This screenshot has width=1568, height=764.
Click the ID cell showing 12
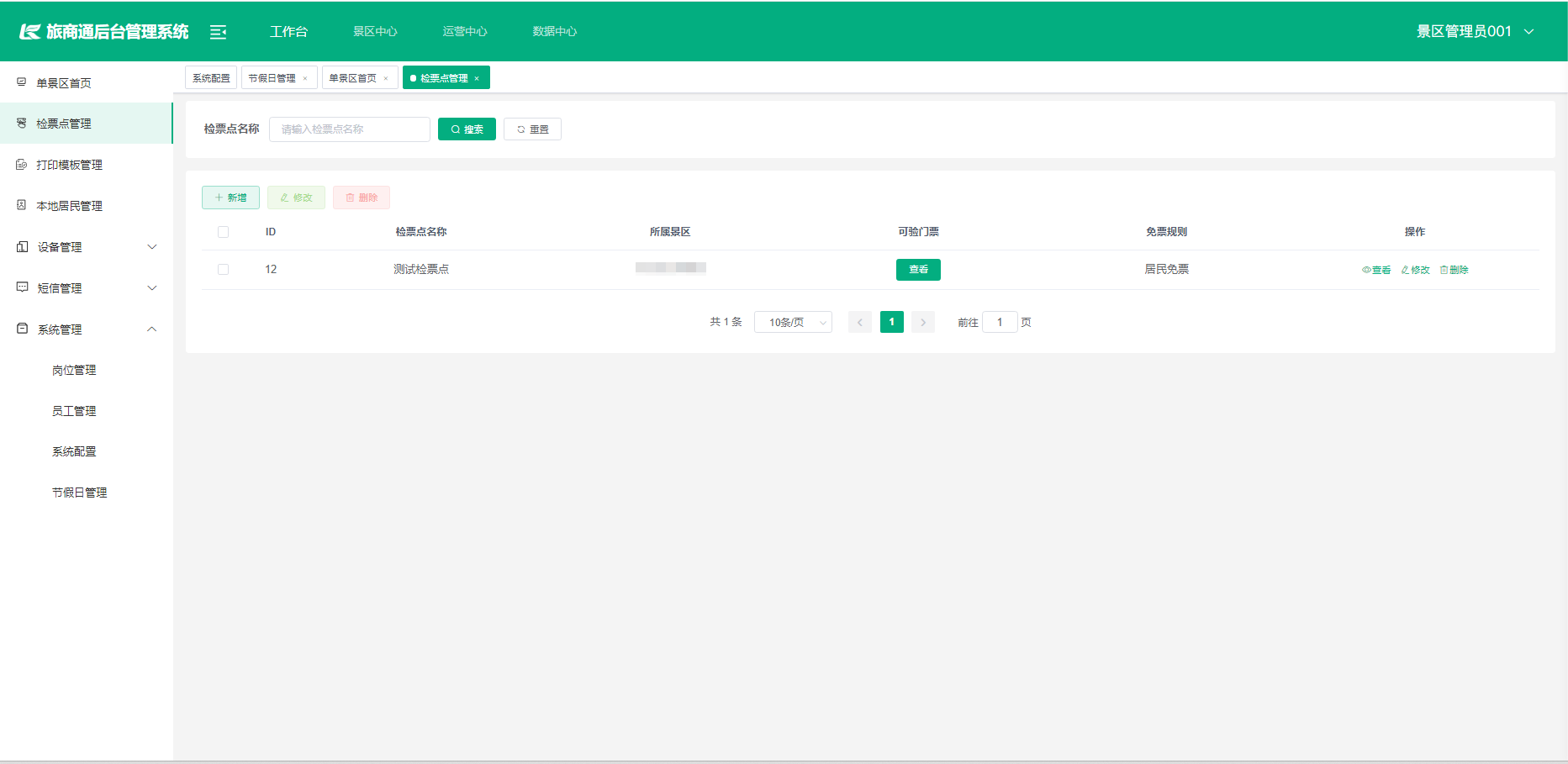tap(271, 269)
